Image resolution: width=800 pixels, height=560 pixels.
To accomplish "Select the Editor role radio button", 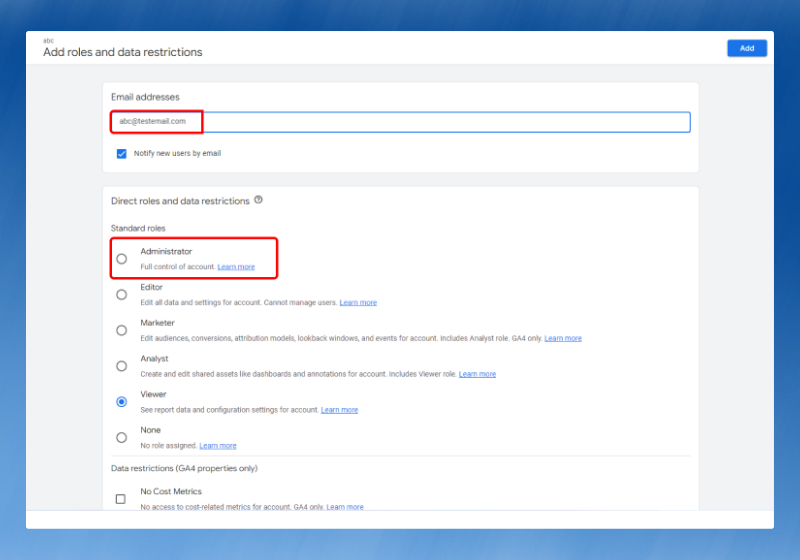I will pyautogui.click(x=121, y=294).
